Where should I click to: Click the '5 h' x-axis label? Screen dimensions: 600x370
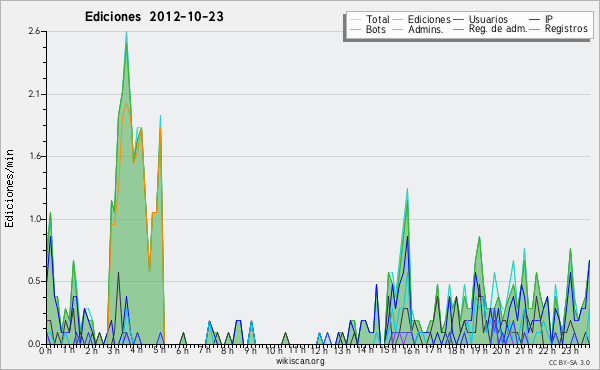coord(159,350)
